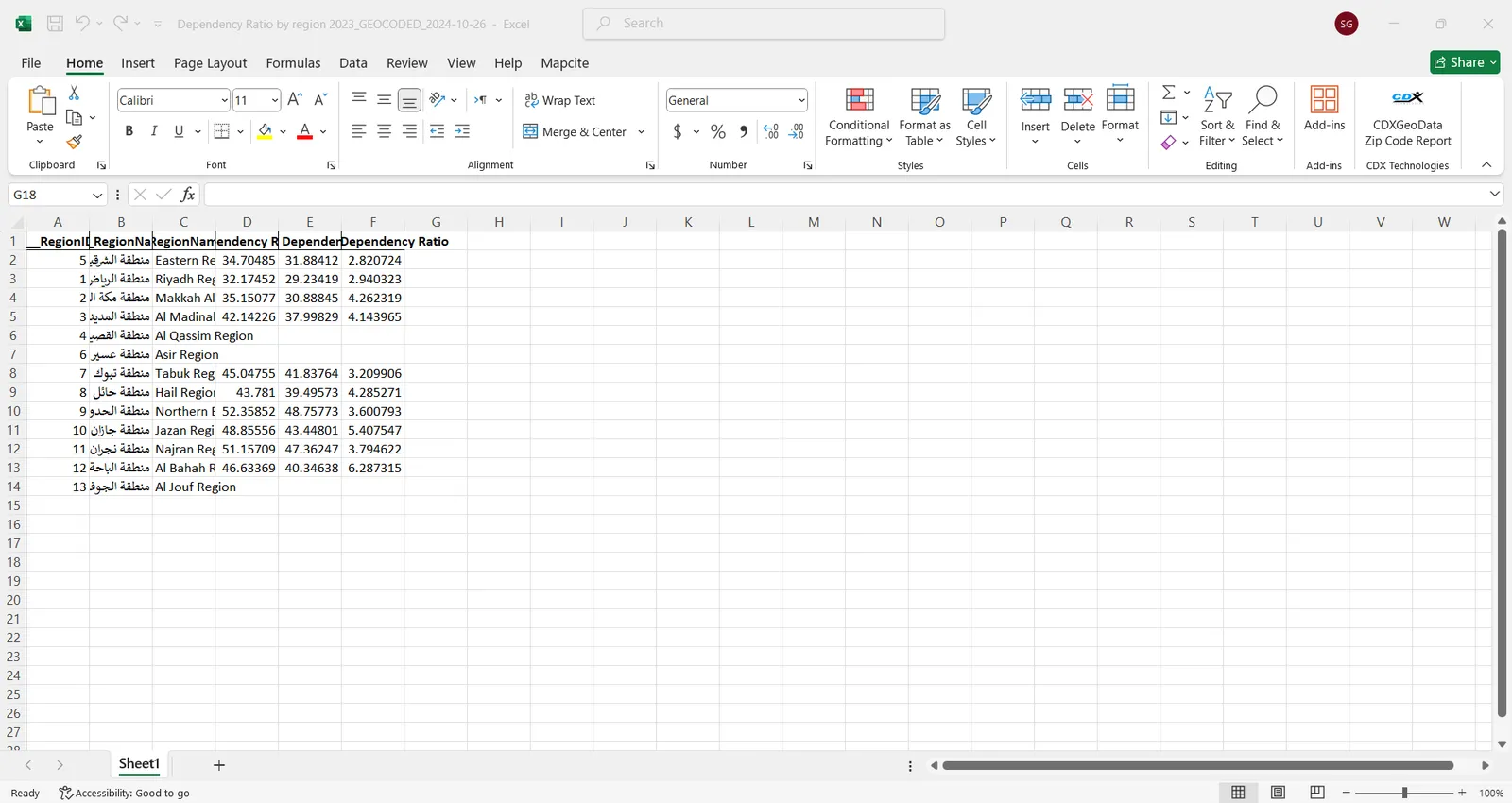Image resolution: width=1512 pixels, height=803 pixels.
Task: Toggle Wrap Text
Action: point(559,100)
